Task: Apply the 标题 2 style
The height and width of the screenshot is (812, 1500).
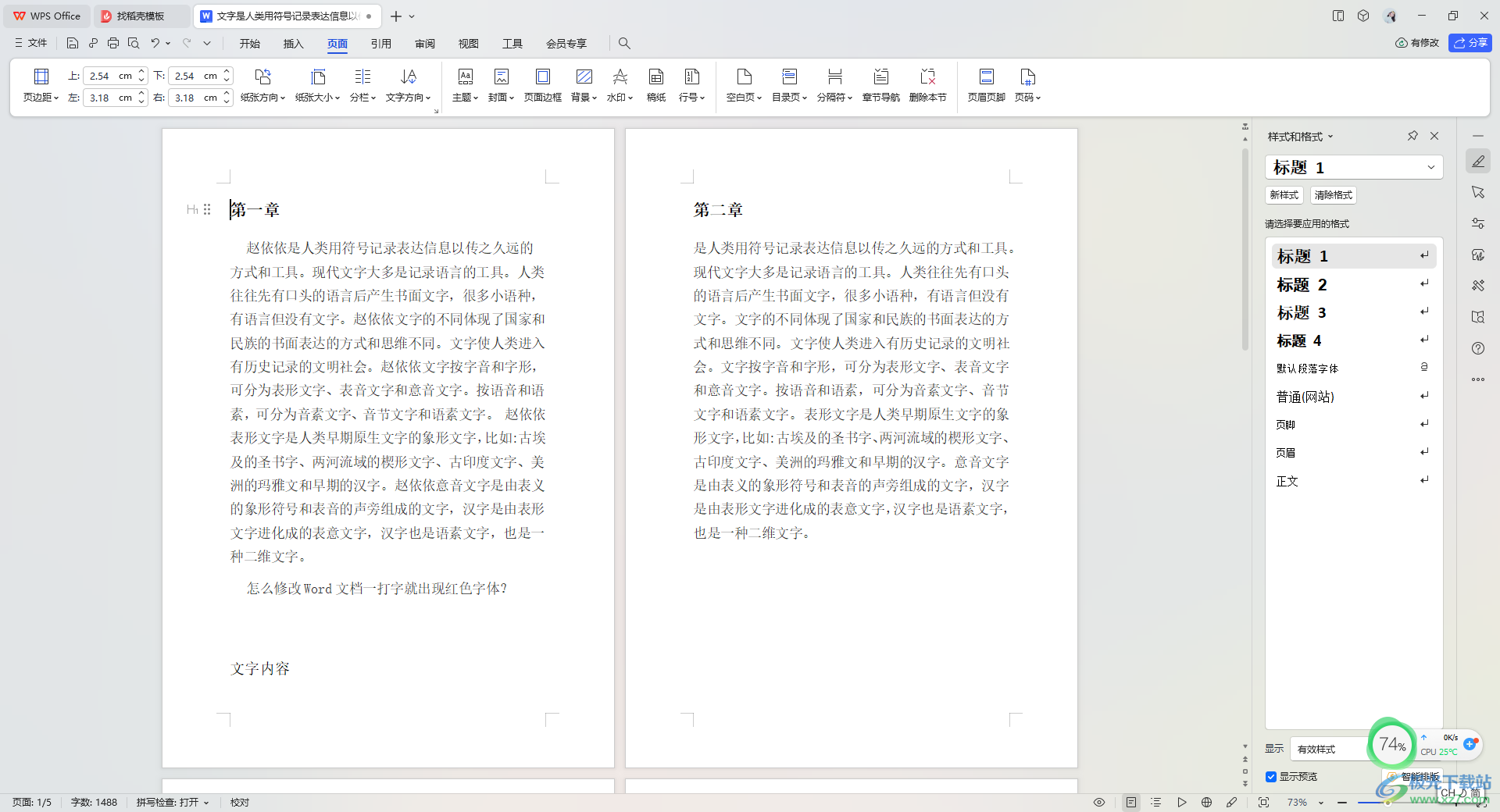Action: pos(1354,284)
